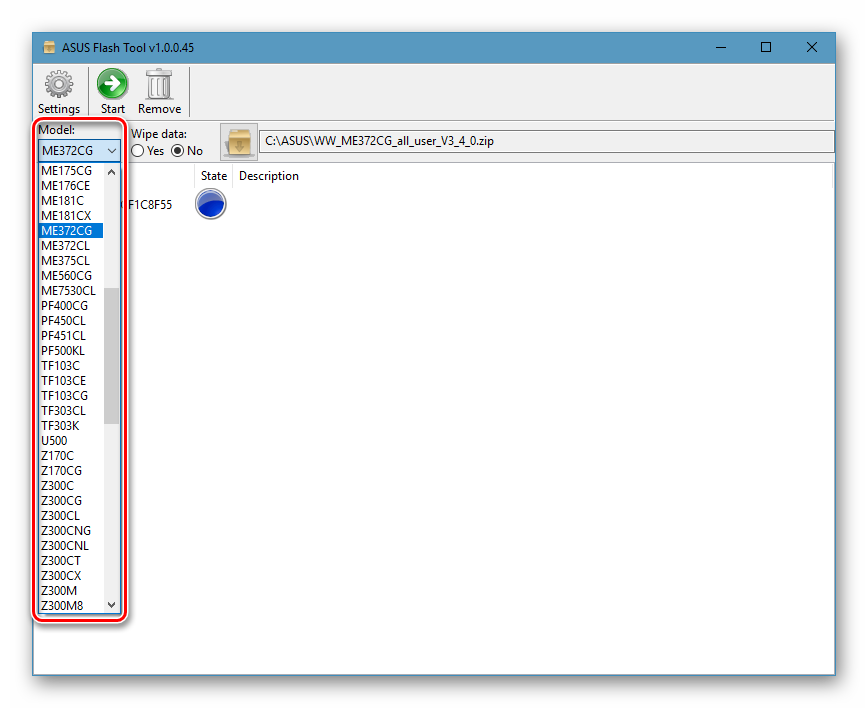Select TF303K model entry
This screenshot has width=868, height=708.
71,425
